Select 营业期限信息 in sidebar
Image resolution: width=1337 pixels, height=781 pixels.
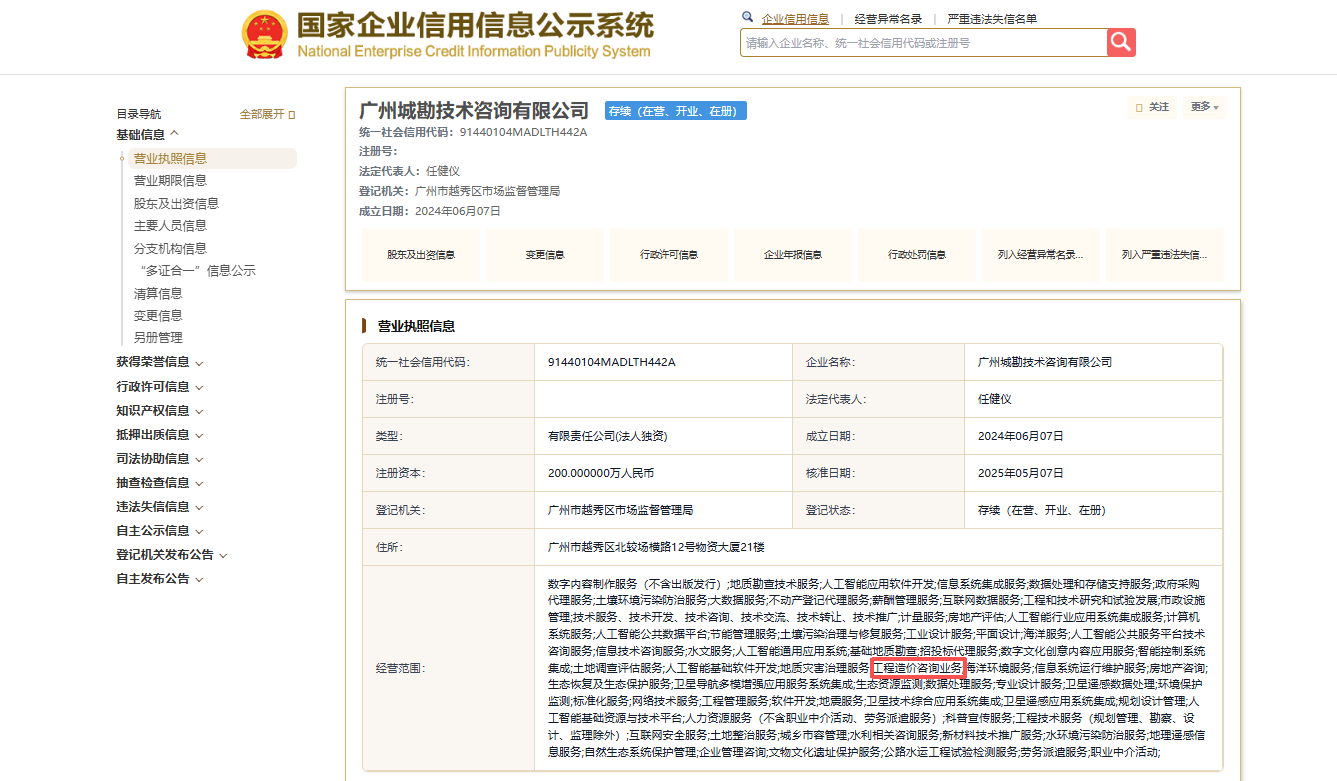[171, 181]
